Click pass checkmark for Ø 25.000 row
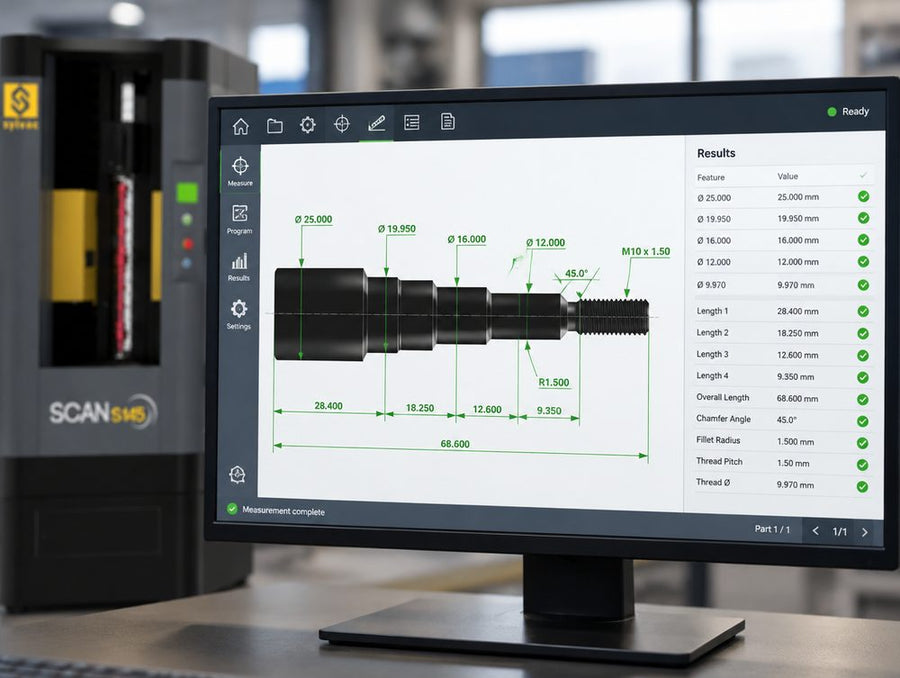The height and width of the screenshot is (678, 900). [863, 196]
